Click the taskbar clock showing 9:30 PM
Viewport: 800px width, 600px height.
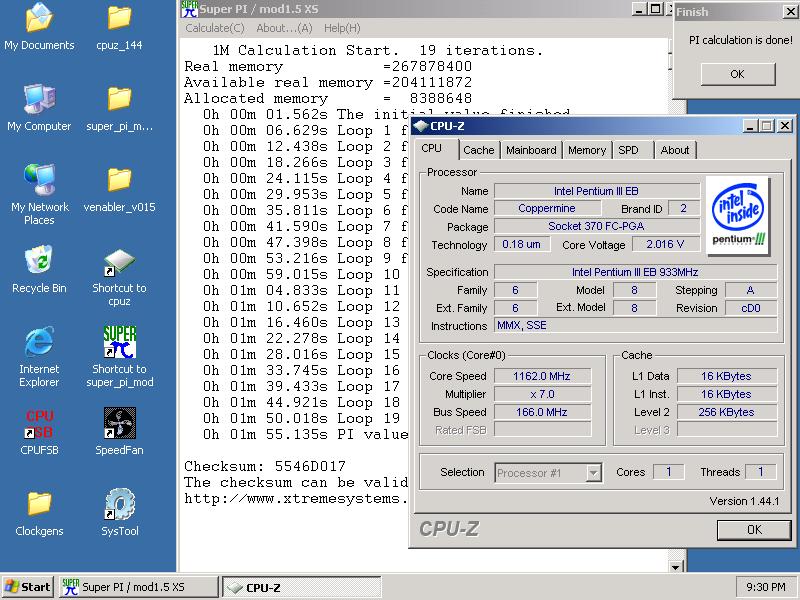click(x=765, y=587)
